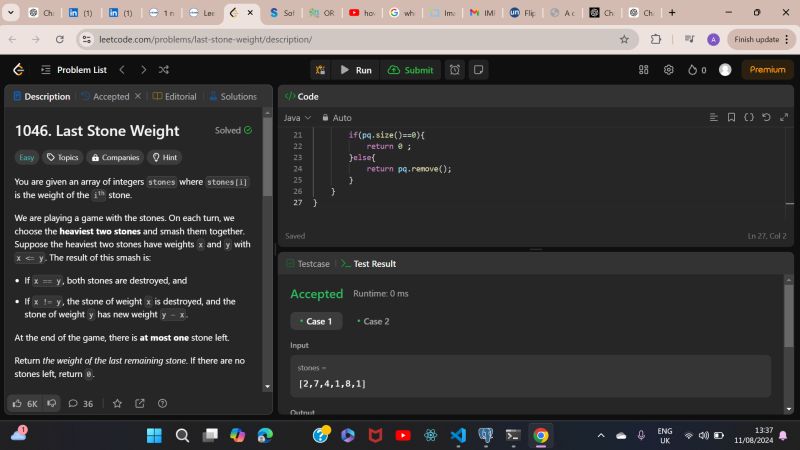Dislike the problem thumbs down
This screenshot has width=800, height=450.
(52, 404)
